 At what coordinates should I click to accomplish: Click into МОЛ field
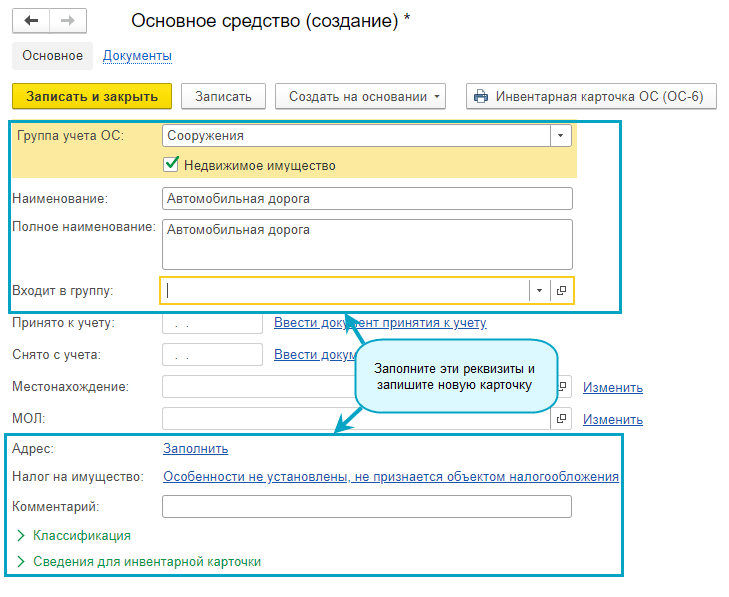point(356,418)
